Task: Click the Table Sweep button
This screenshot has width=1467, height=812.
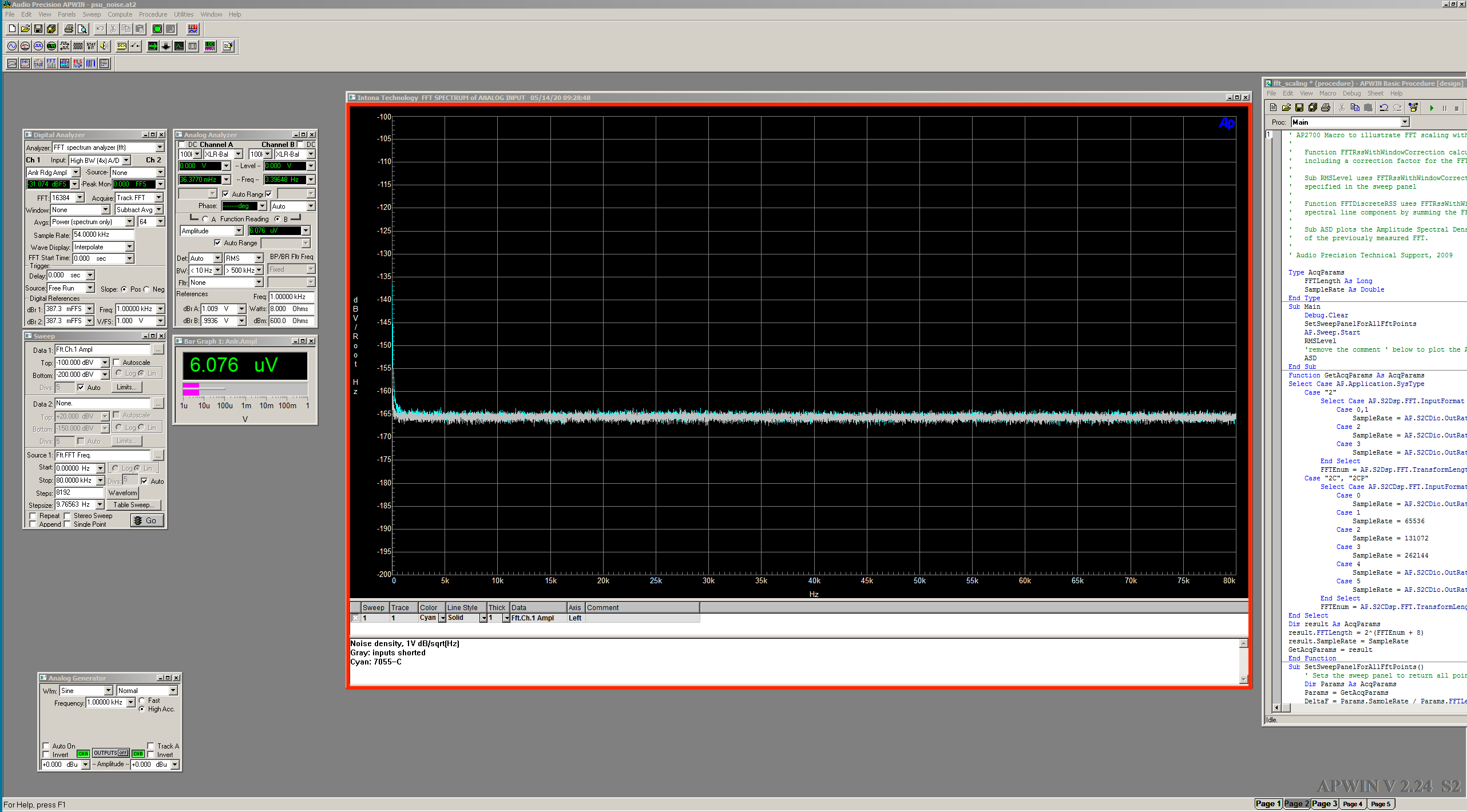Action: 133,505
